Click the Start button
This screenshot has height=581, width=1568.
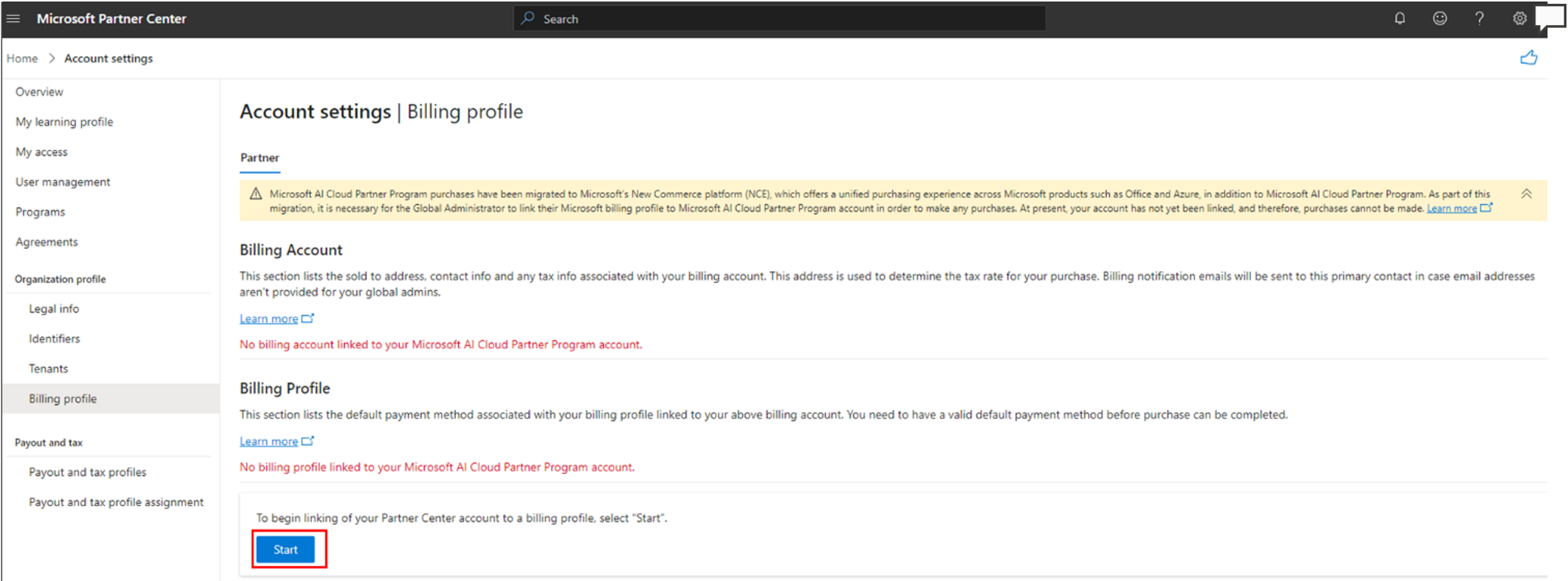tap(285, 549)
